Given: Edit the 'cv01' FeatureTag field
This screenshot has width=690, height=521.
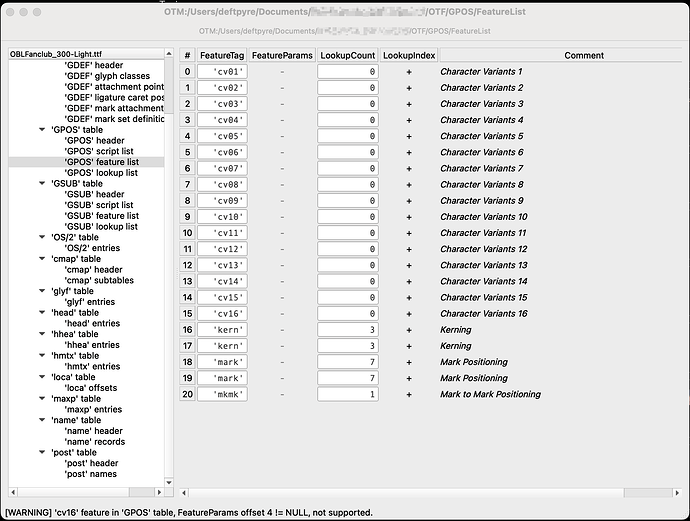Looking at the screenshot, I should (222, 72).
